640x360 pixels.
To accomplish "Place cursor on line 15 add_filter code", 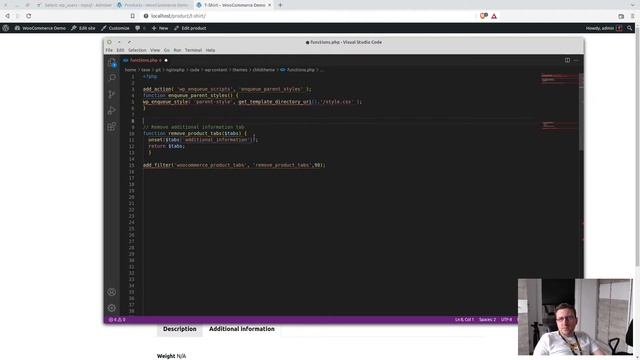I will [234, 165].
